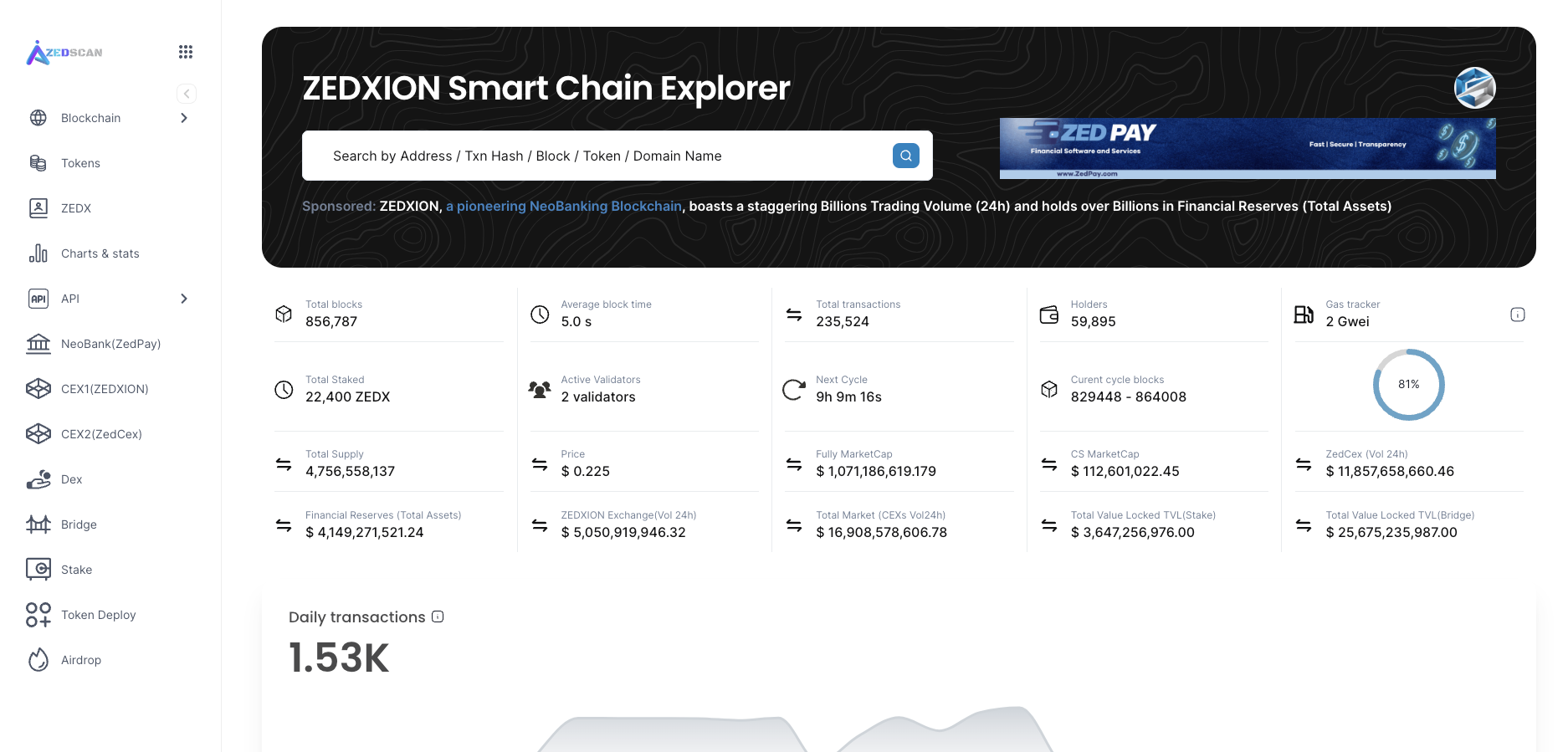Screen dimensions: 1568x752
Task: Click the 81% cycle progress ring
Action: (x=1409, y=385)
